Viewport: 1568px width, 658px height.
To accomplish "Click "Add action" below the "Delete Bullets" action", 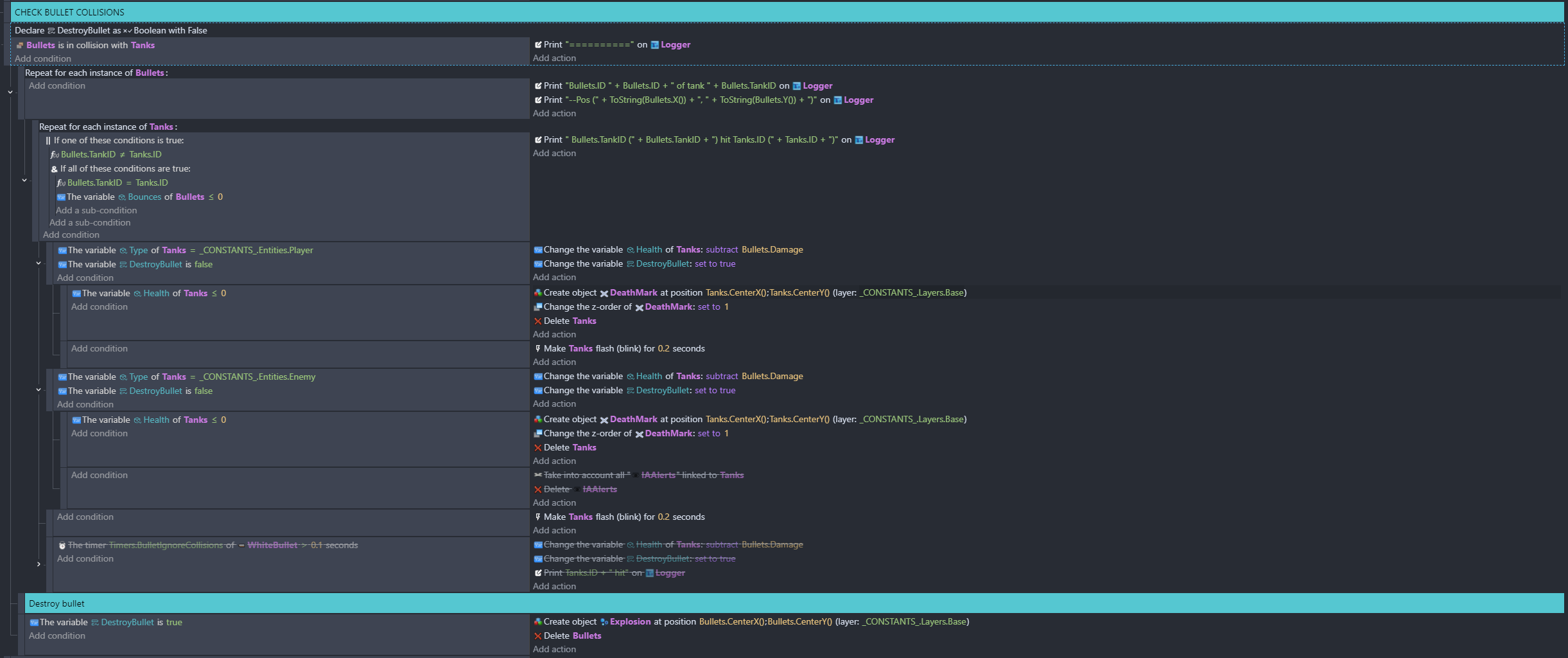I will click(554, 650).
